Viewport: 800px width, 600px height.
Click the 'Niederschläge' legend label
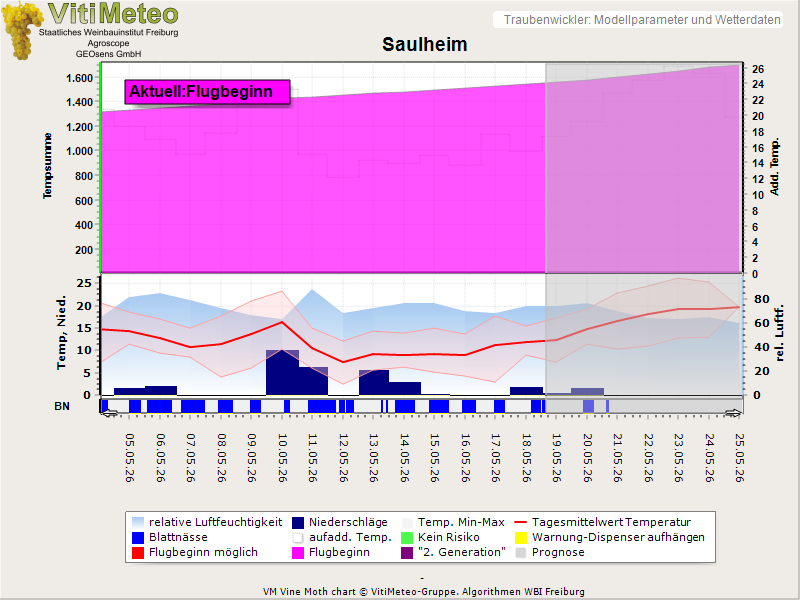tap(348, 522)
